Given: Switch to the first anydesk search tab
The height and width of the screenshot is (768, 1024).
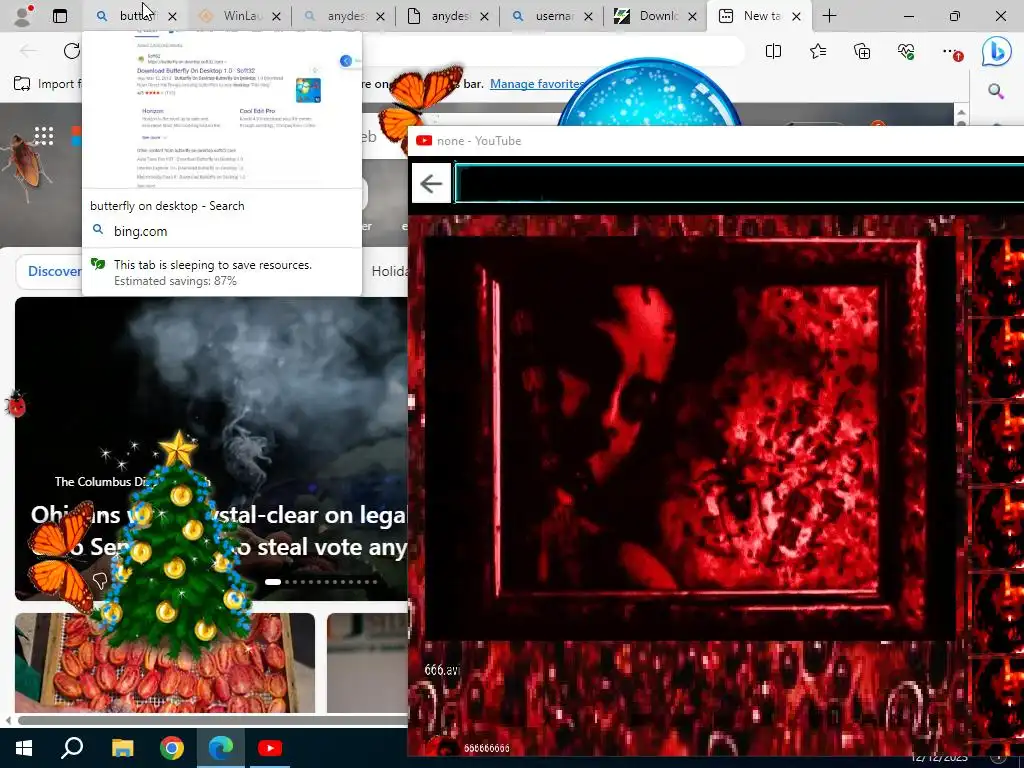Looking at the screenshot, I should point(344,16).
